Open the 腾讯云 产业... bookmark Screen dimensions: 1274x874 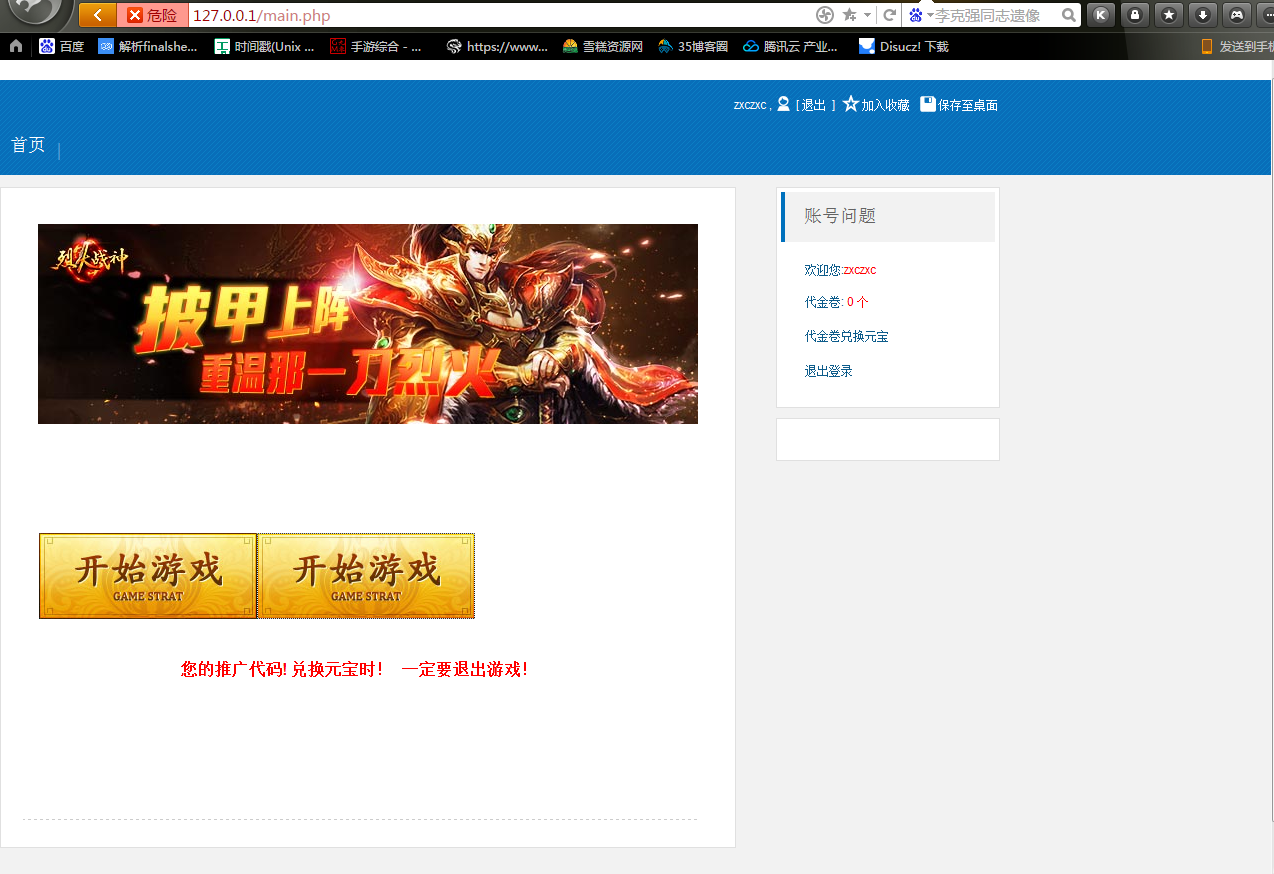click(x=790, y=46)
